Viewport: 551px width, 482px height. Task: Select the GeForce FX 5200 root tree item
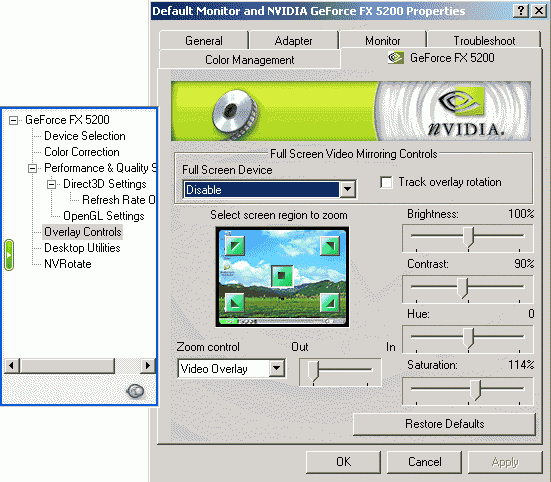[67, 120]
